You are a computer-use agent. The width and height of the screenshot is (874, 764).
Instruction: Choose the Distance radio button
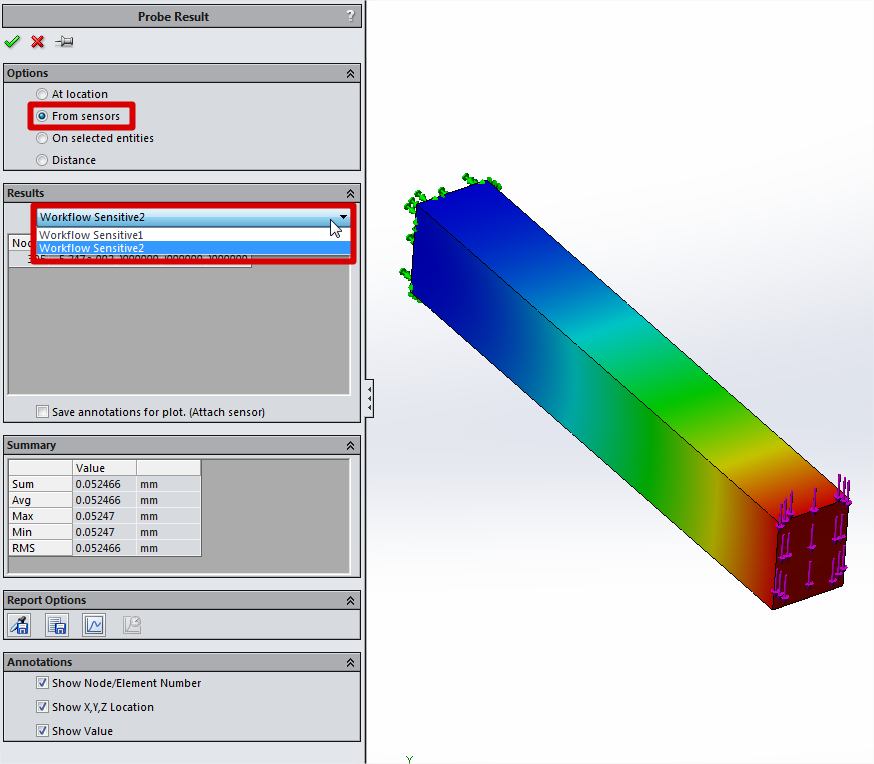click(x=42, y=160)
